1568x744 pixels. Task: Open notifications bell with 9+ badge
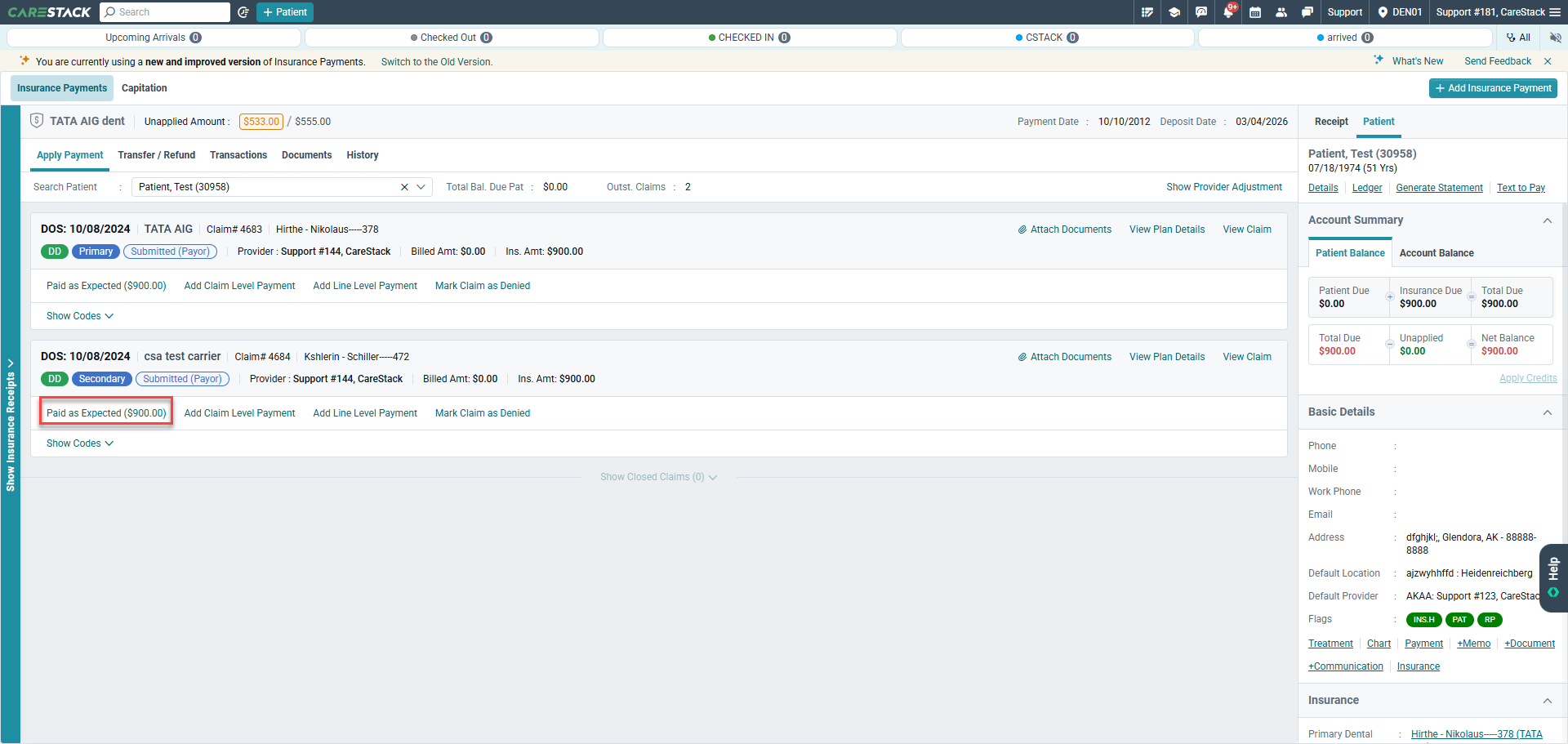pos(1229,11)
